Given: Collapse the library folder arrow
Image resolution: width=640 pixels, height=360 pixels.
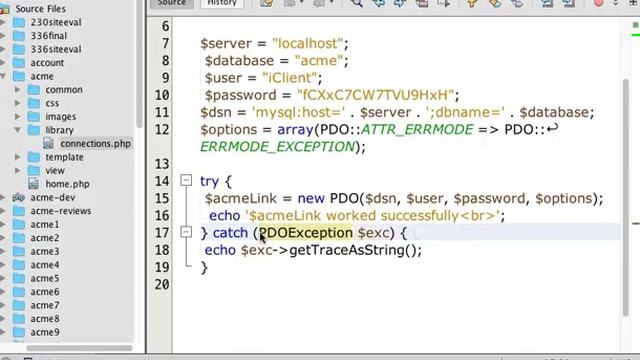Looking at the screenshot, I should tap(18, 130).
